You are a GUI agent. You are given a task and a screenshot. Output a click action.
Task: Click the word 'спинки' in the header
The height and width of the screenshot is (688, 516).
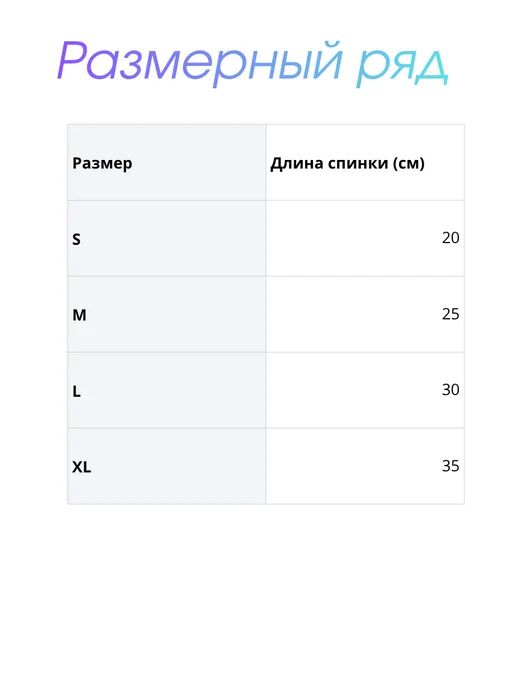pyautogui.click(x=358, y=164)
